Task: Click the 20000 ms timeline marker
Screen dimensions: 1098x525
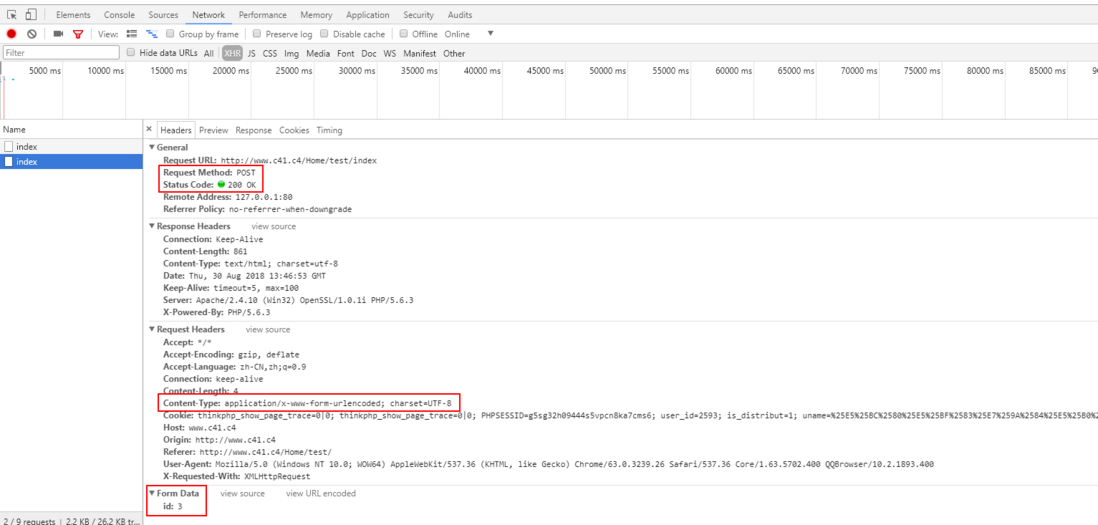Action: (231, 71)
